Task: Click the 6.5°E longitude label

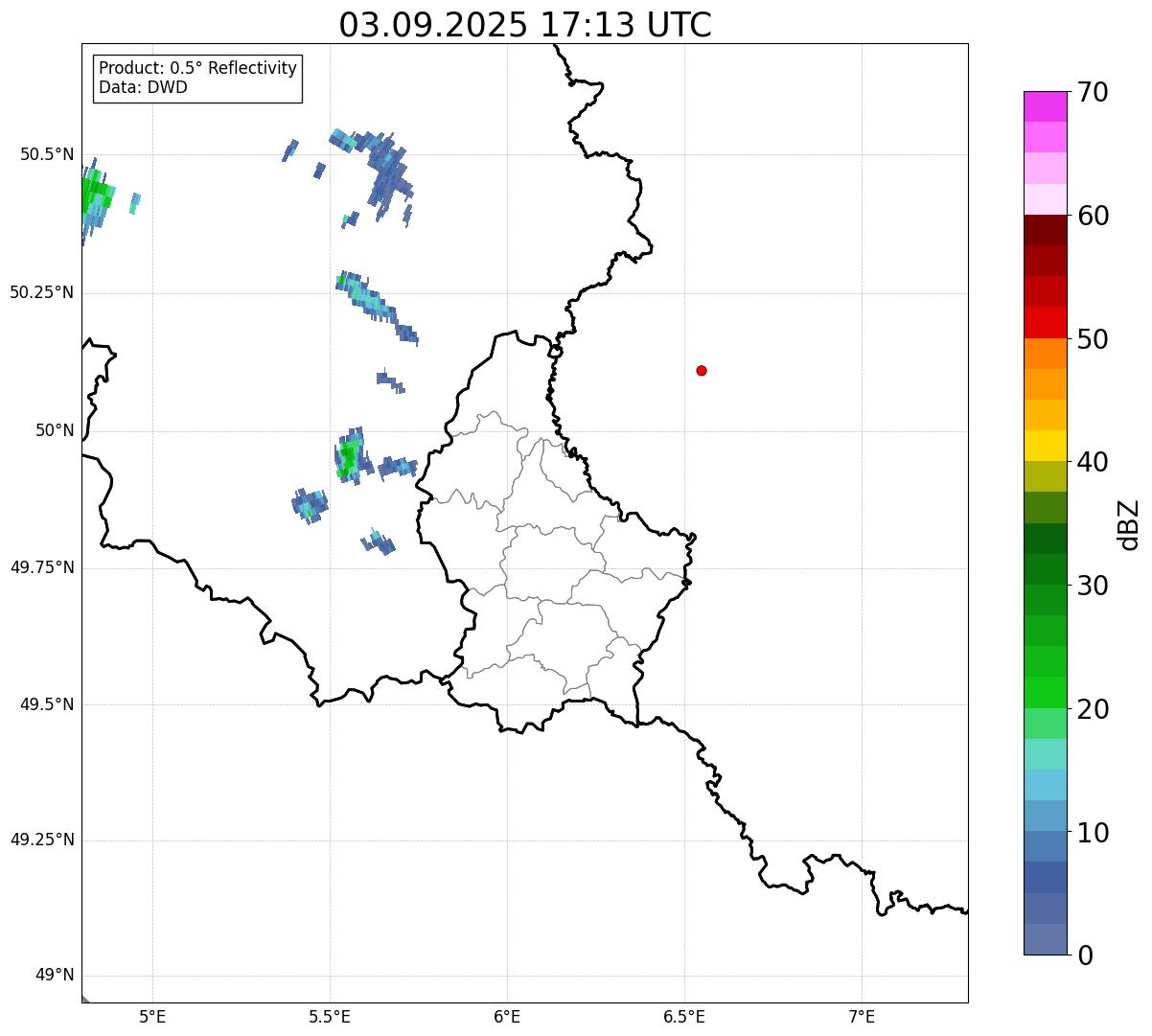Action: (684, 1016)
